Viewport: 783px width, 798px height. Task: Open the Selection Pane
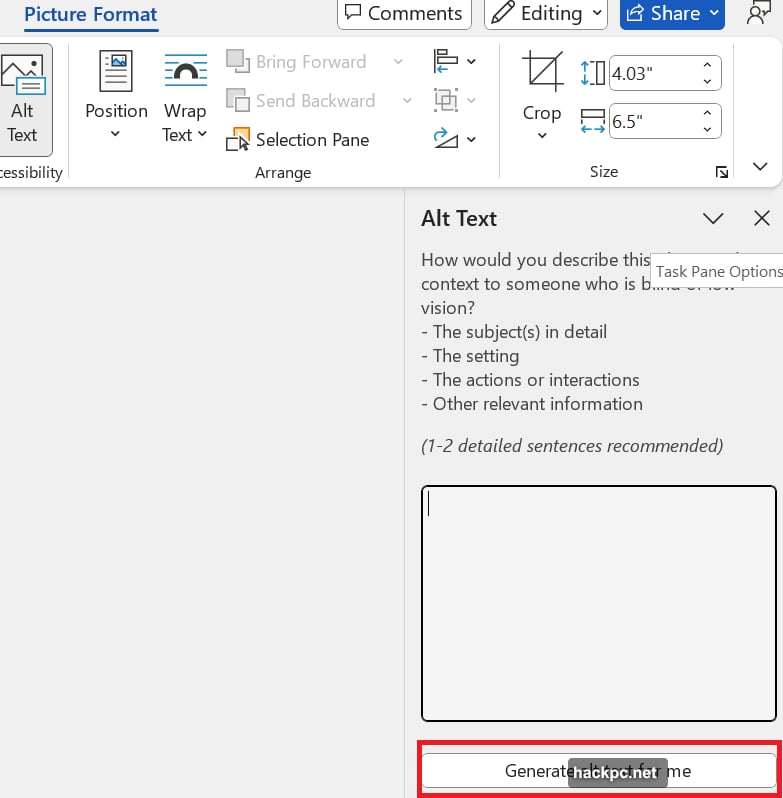[x=298, y=140]
